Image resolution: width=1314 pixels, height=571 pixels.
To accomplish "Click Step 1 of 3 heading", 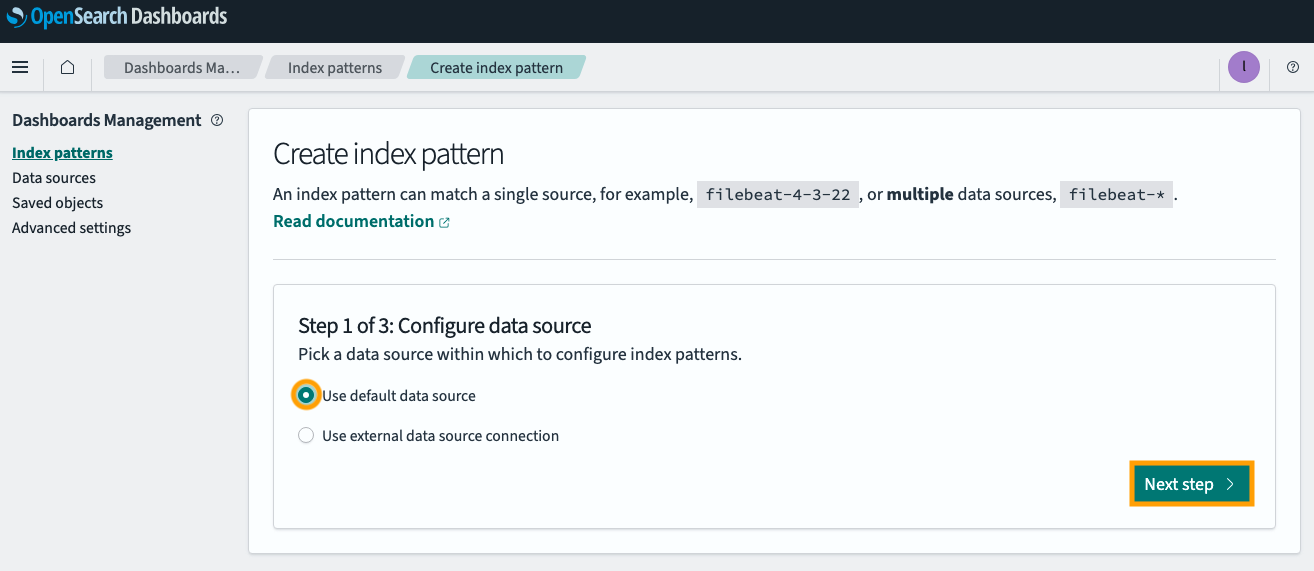I will (445, 325).
